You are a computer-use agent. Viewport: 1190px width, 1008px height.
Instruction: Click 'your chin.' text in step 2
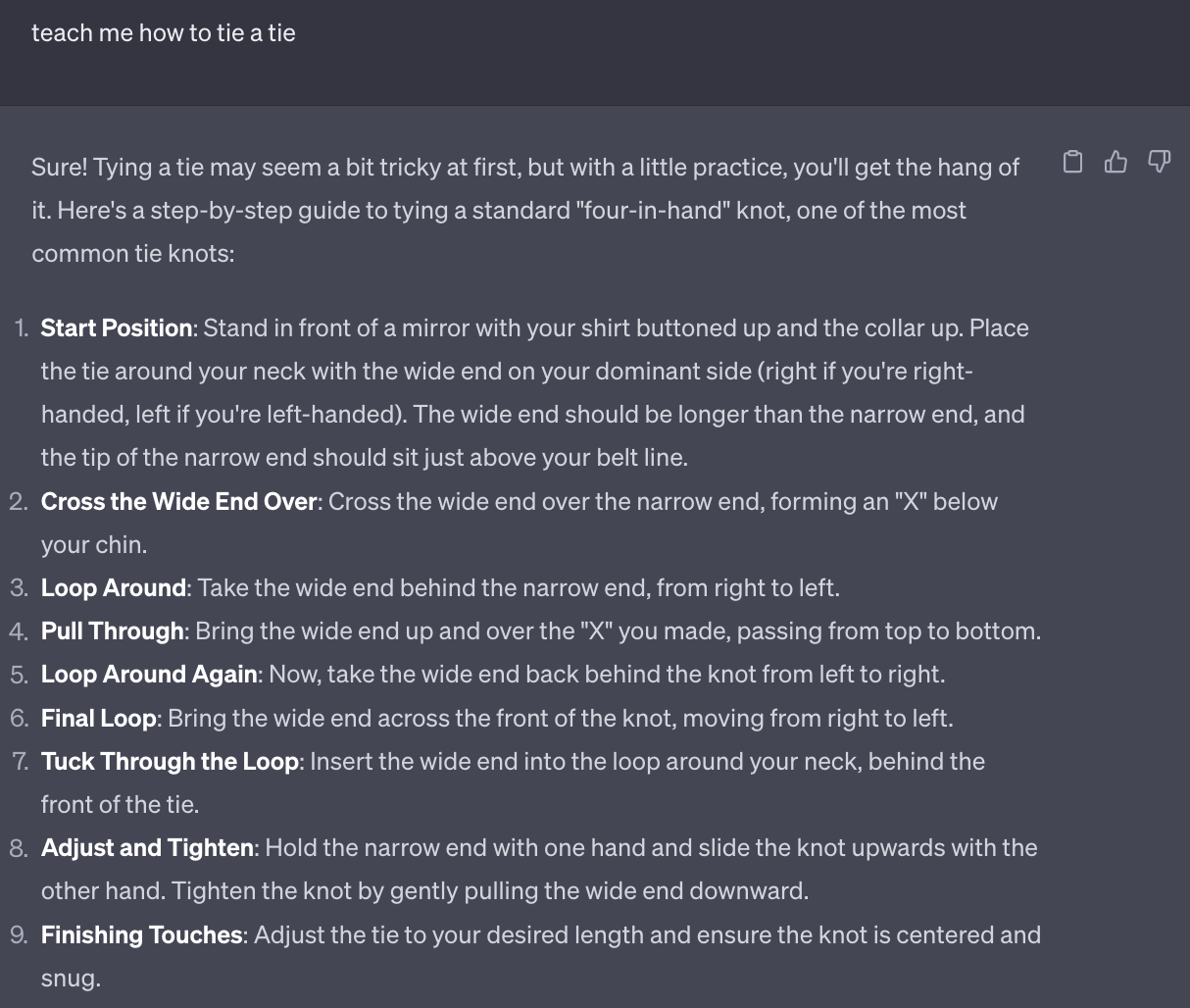tap(94, 545)
